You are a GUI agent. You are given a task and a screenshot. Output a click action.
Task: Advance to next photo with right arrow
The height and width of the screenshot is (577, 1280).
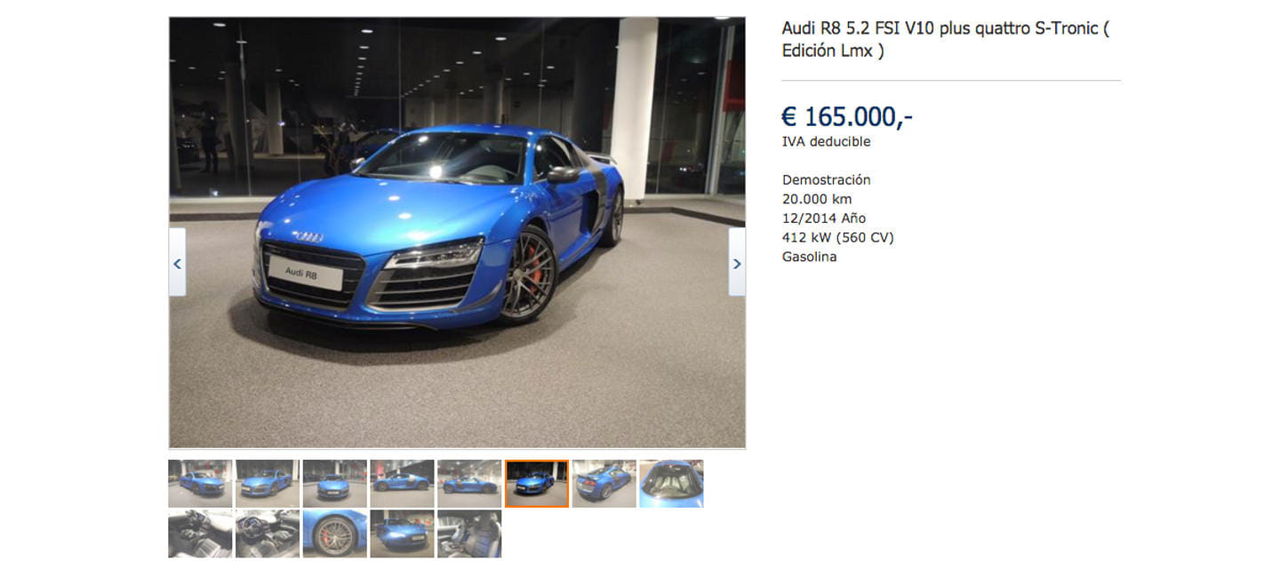pyautogui.click(x=737, y=262)
